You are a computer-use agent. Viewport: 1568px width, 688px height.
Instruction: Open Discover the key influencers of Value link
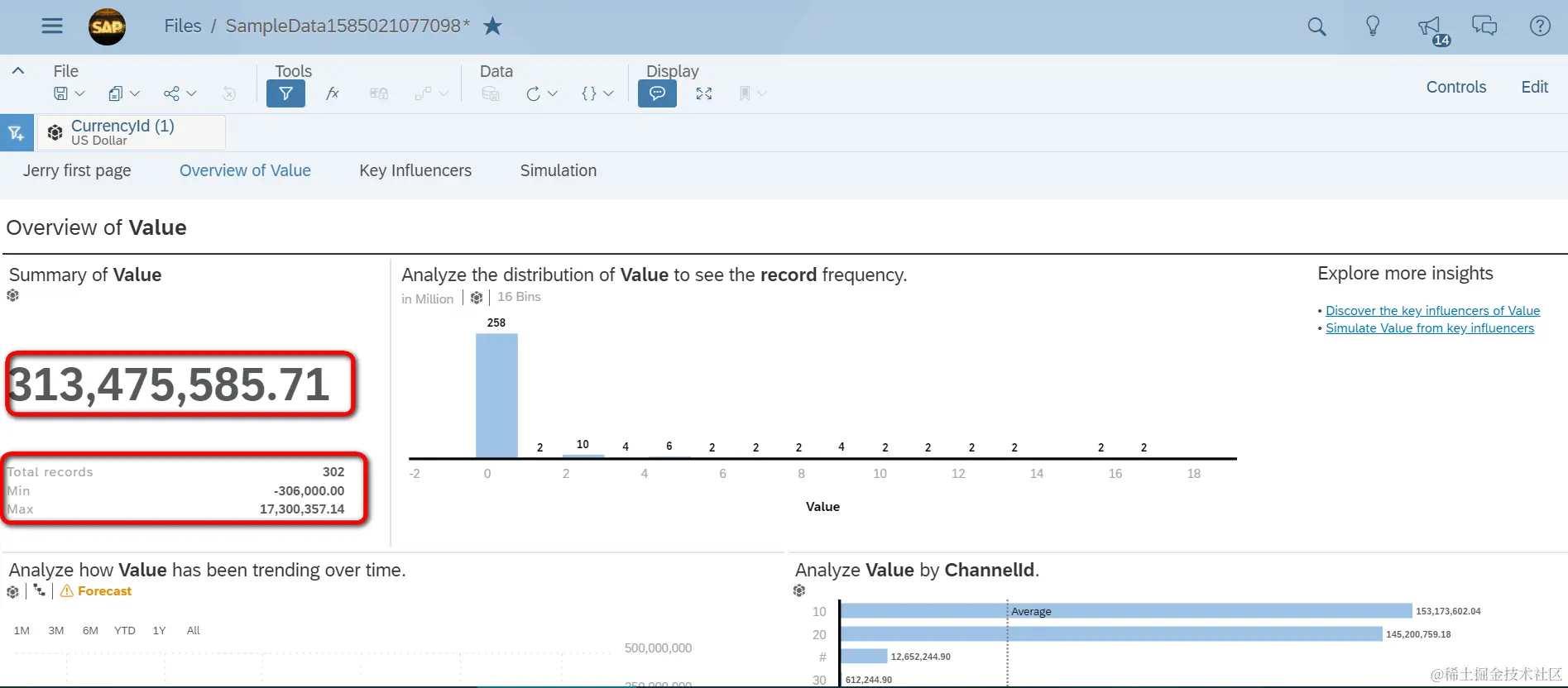click(1432, 311)
